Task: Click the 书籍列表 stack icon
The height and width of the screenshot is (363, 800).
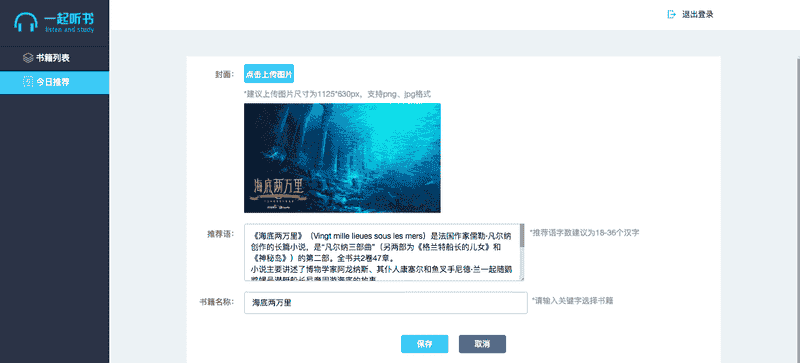Action: click(x=28, y=58)
